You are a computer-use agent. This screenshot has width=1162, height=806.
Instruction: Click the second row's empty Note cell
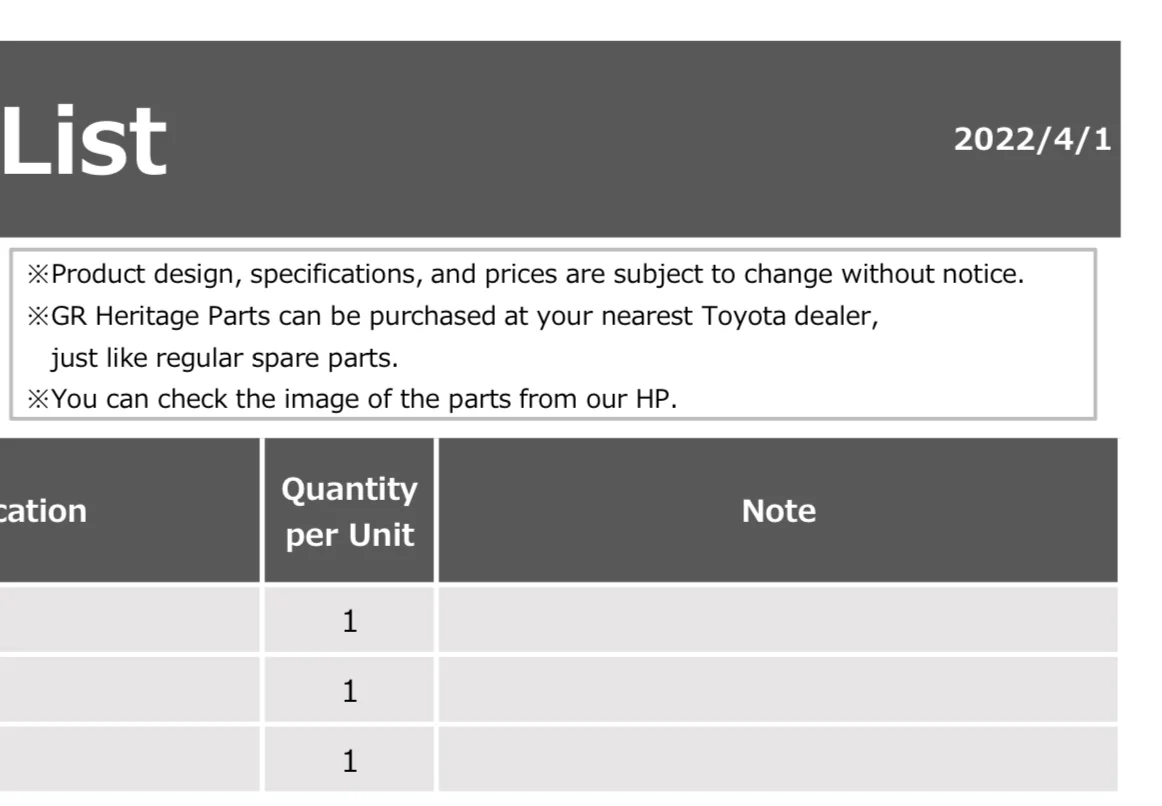click(778, 689)
